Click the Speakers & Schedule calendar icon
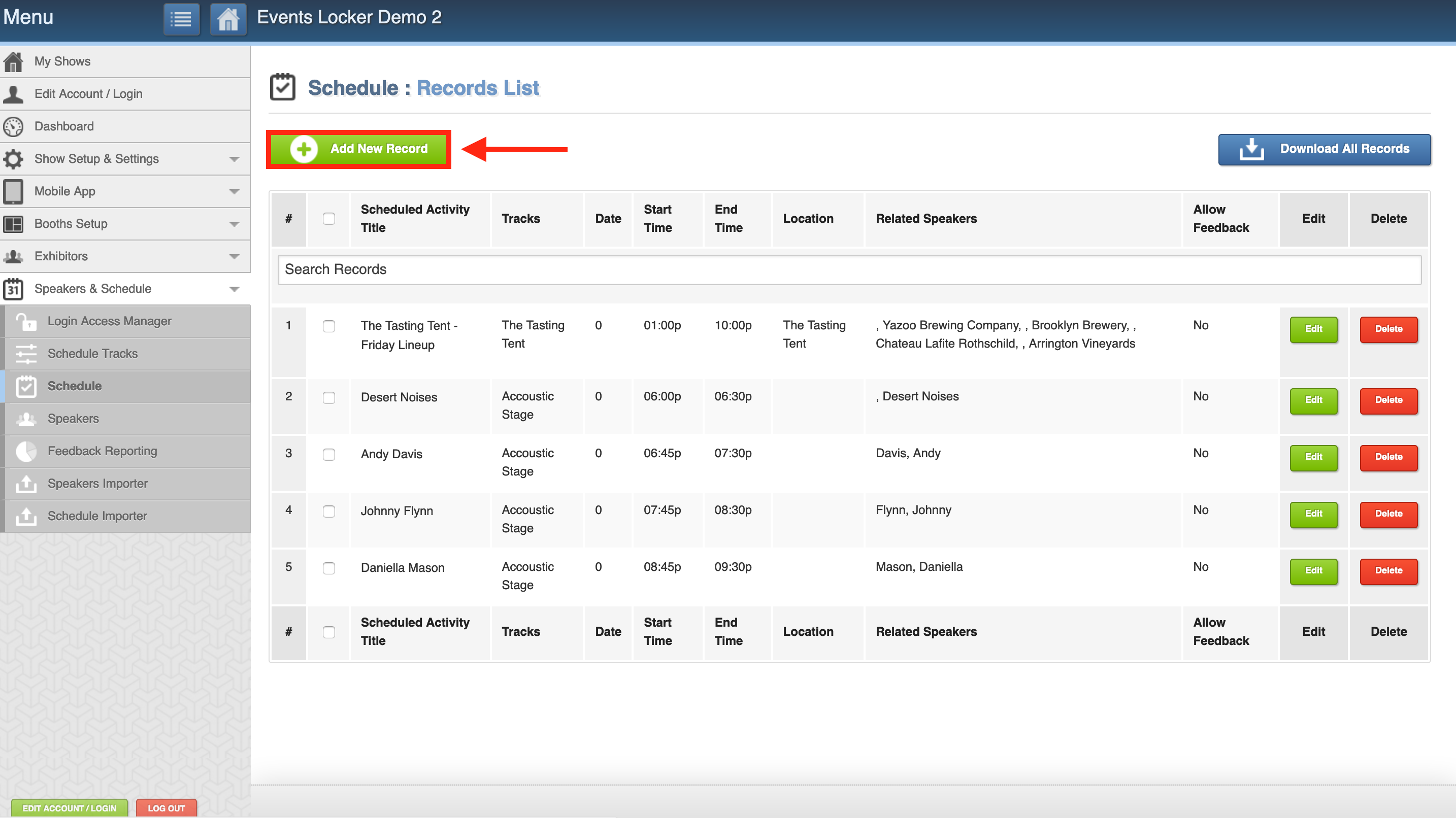1456x818 pixels. 13,289
